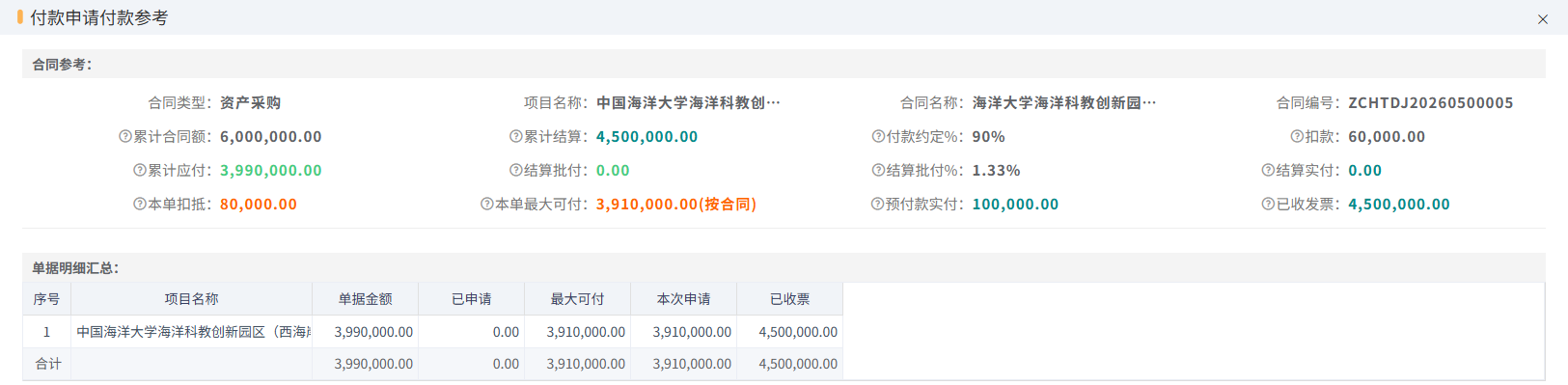Select the 已申请 column header

[x=471, y=299]
